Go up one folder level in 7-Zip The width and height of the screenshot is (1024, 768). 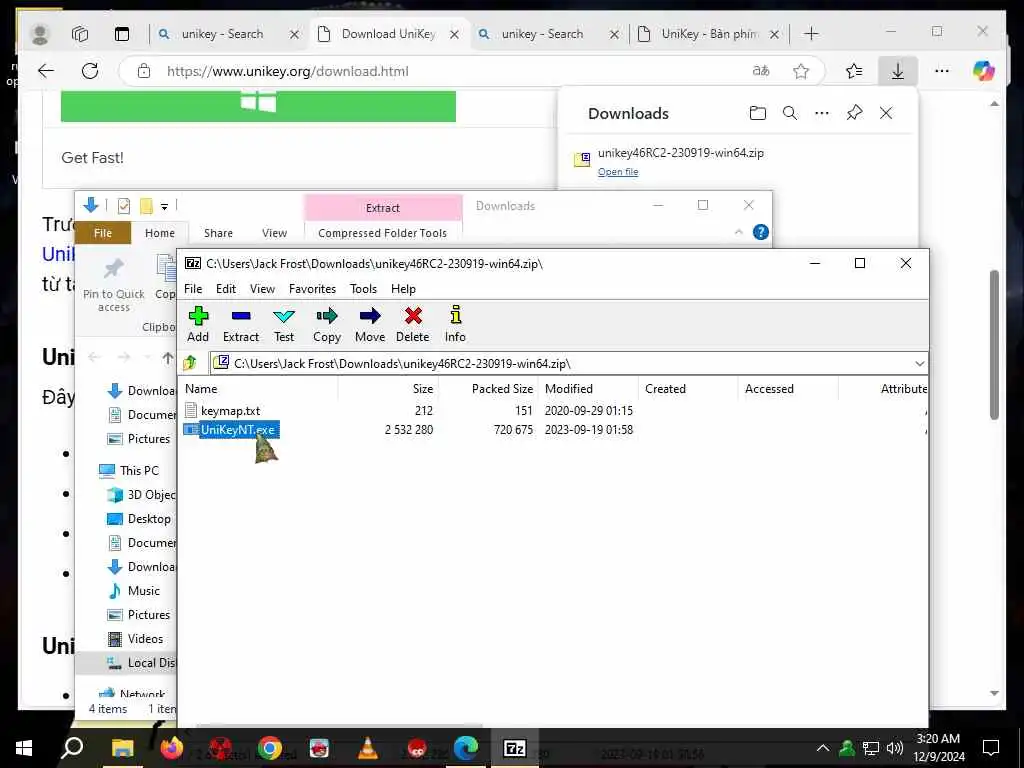pyautogui.click(x=190, y=362)
